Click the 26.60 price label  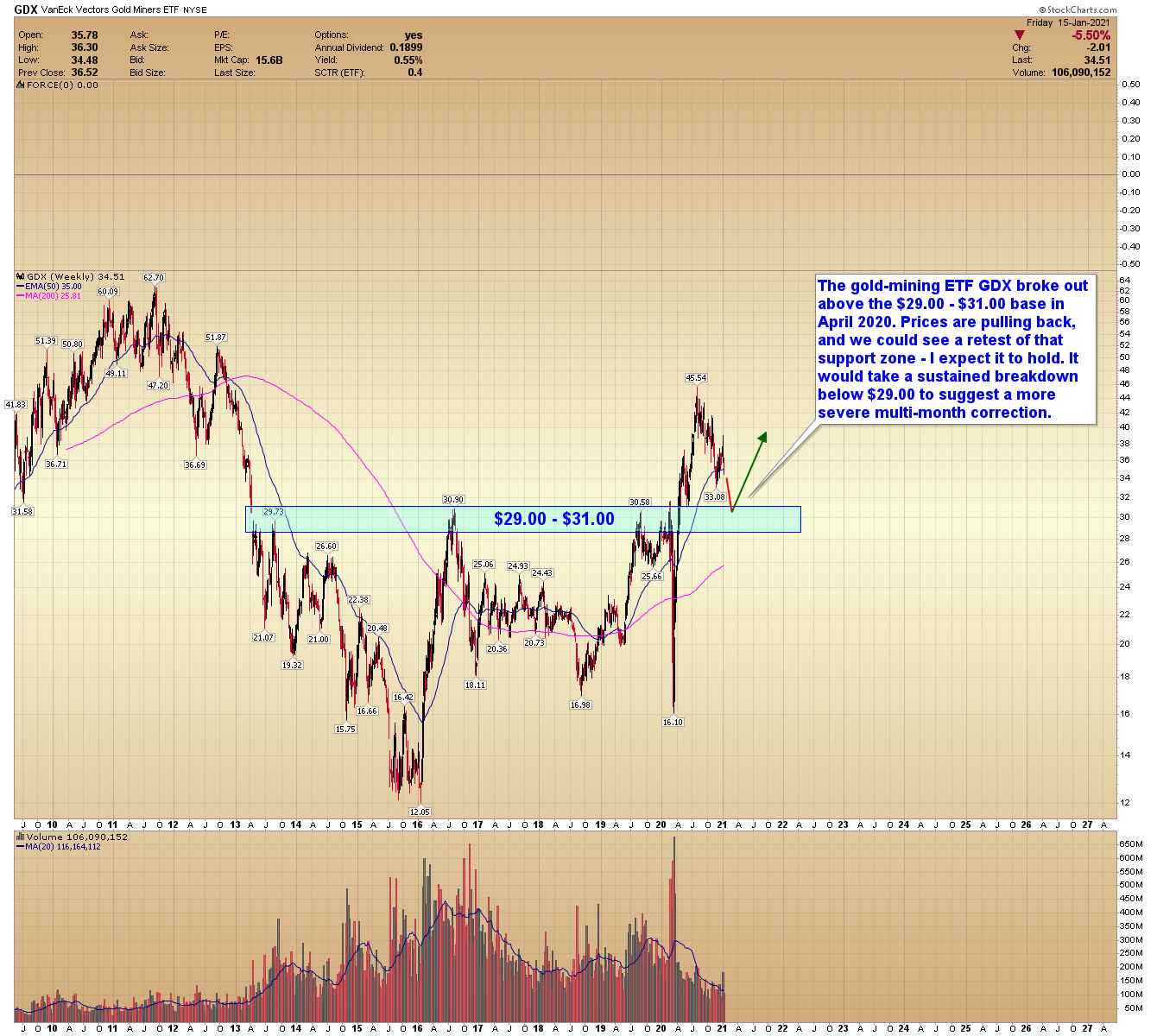[x=326, y=546]
